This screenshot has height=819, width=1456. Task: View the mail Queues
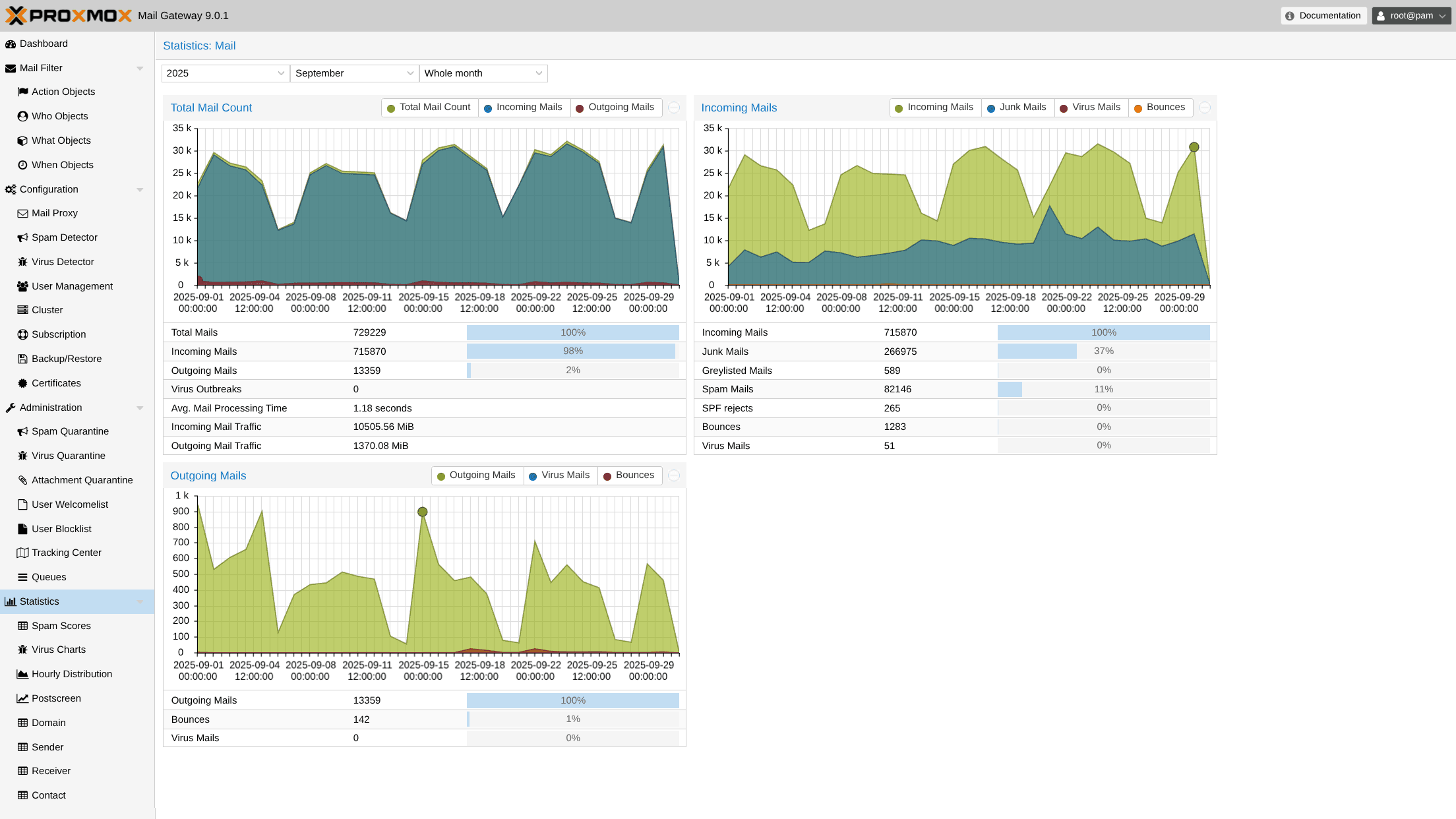(49, 577)
